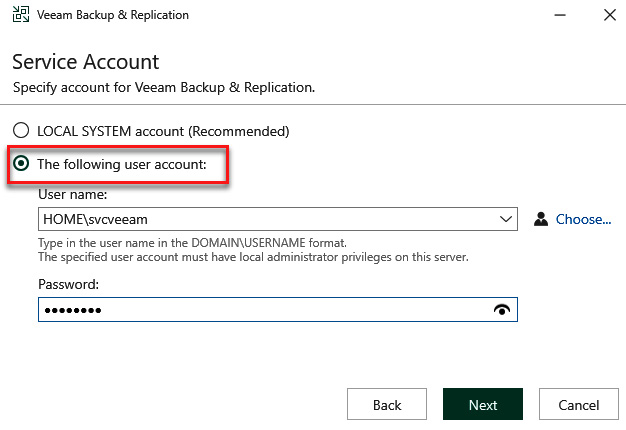
Task: Click the "Service Account" page heading
Action: click(x=85, y=62)
